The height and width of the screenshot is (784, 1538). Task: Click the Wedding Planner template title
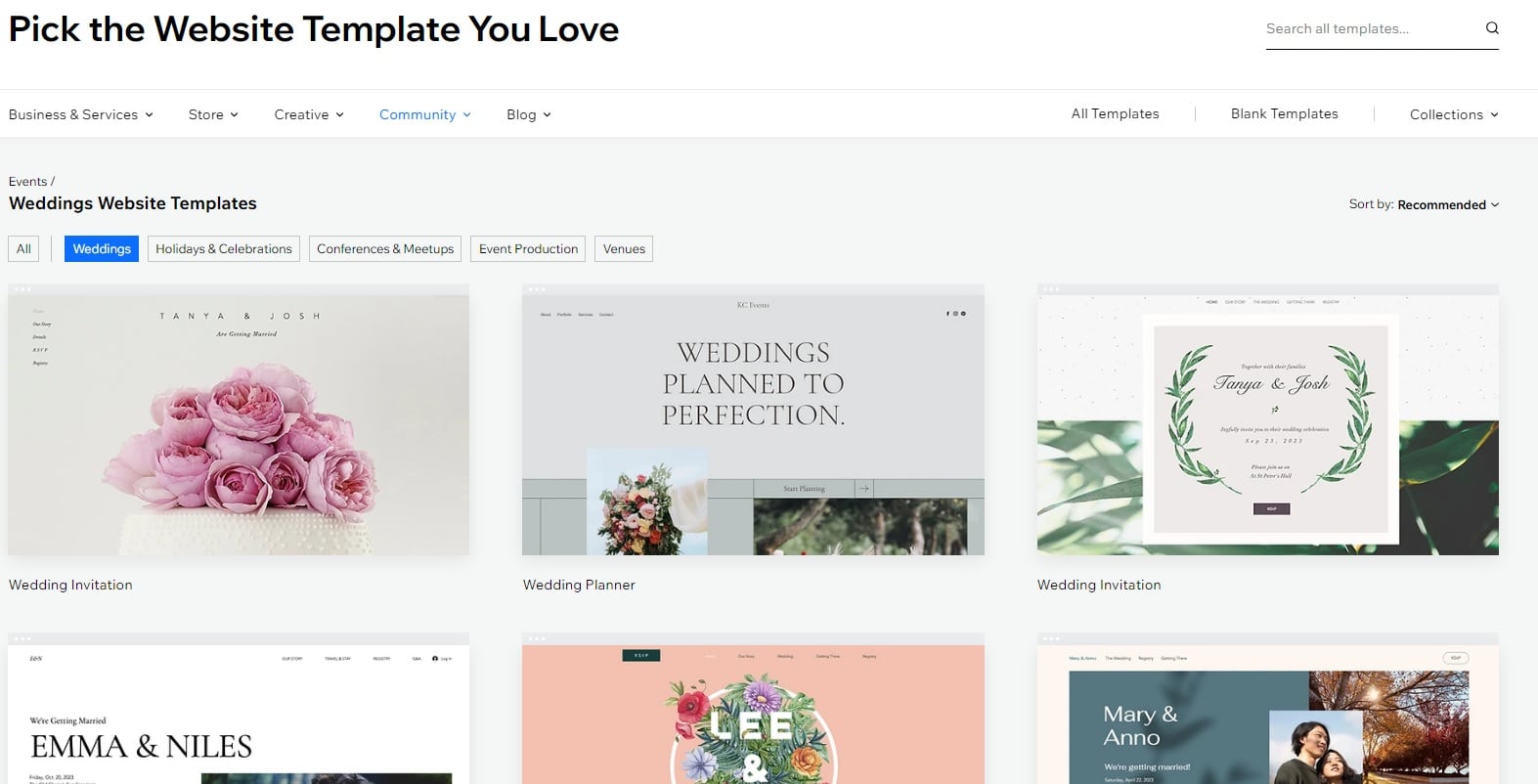579,585
